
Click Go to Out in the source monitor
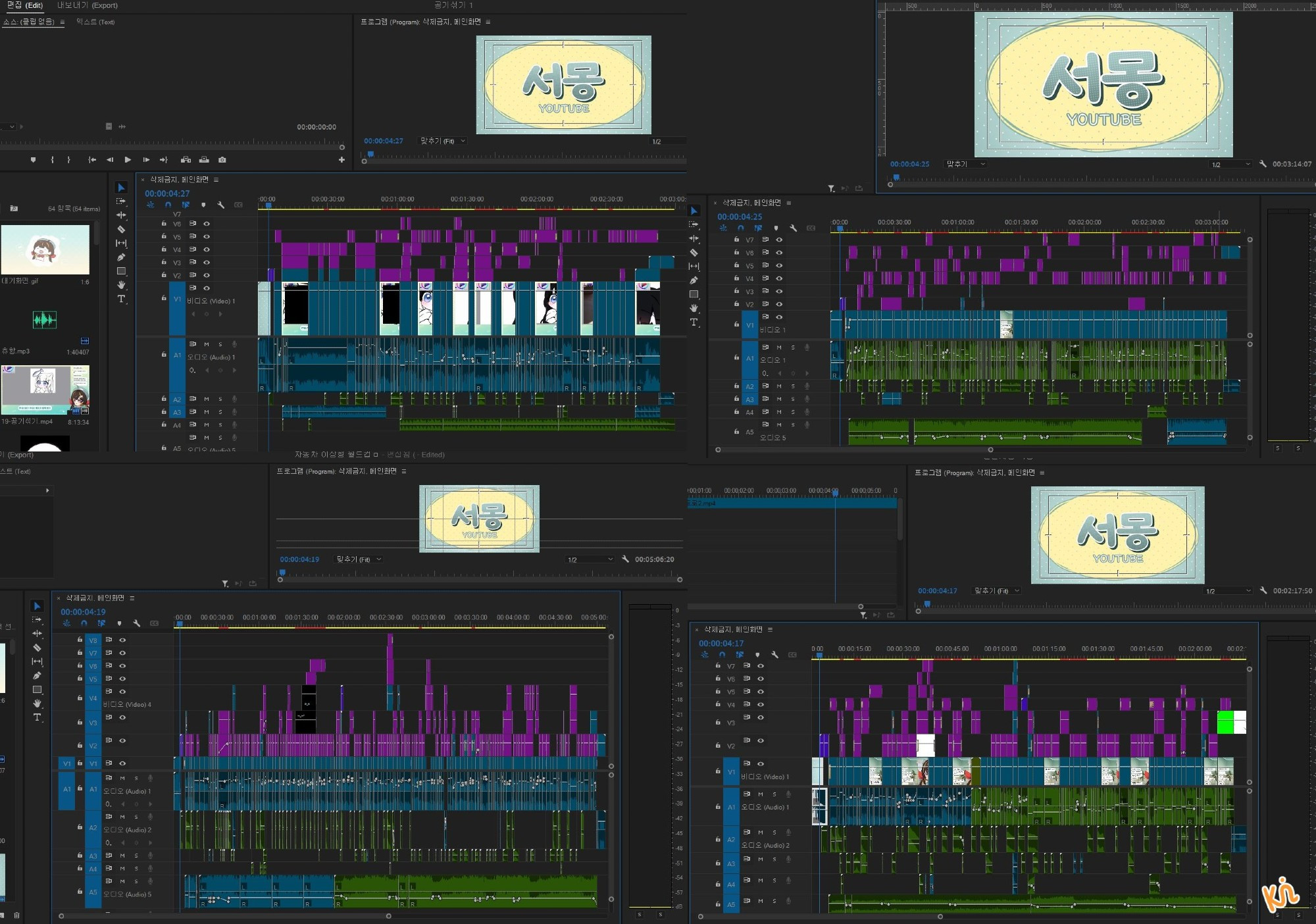point(164,160)
